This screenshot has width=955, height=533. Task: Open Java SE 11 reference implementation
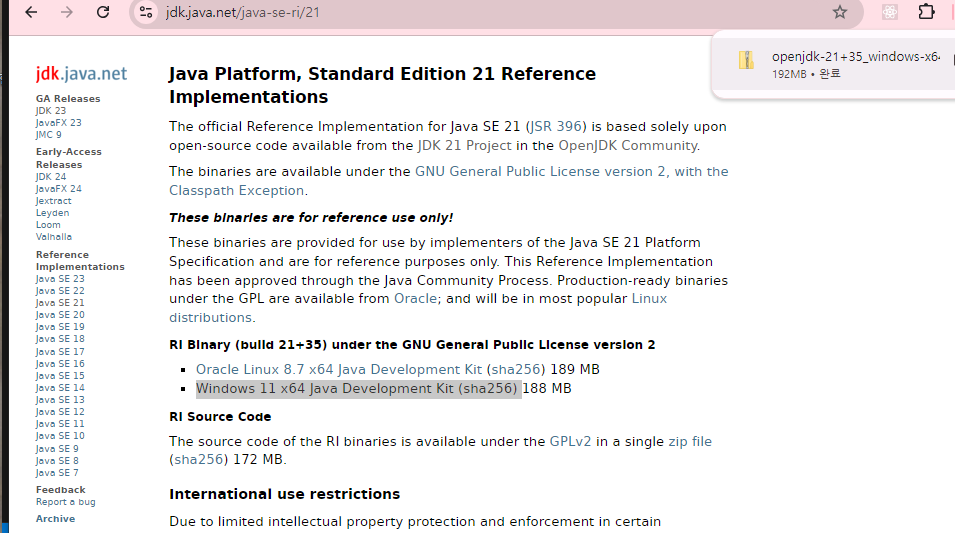(60, 424)
